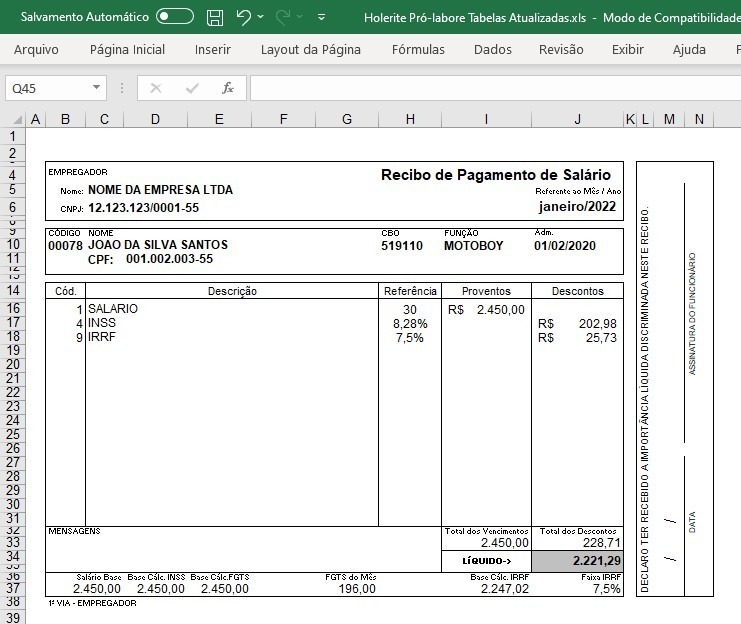Select column H header
The height and width of the screenshot is (624, 741).
[410, 119]
